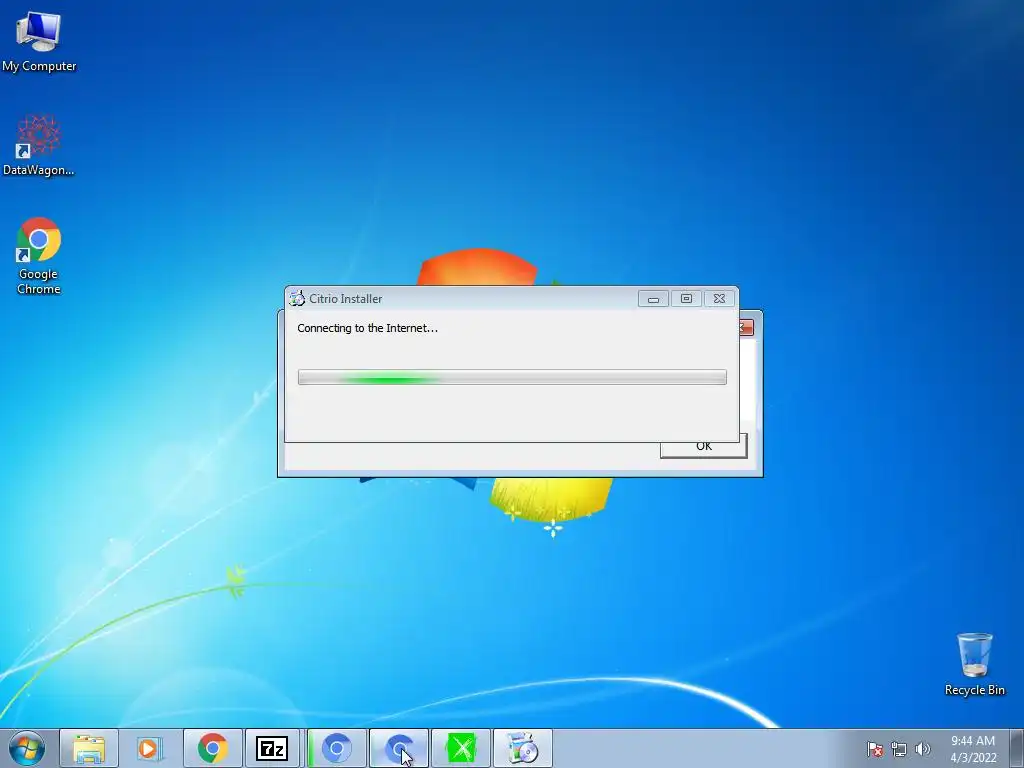Click the Citrio Installer title text
The width and height of the screenshot is (1024, 768).
(x=345, y=299)
